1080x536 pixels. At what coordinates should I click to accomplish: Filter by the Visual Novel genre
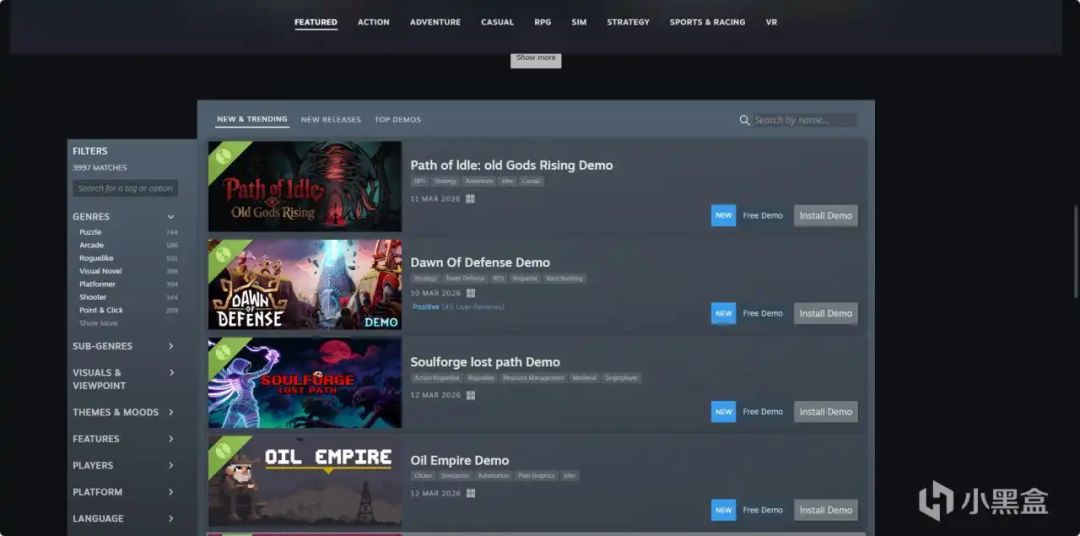[100, 271]
